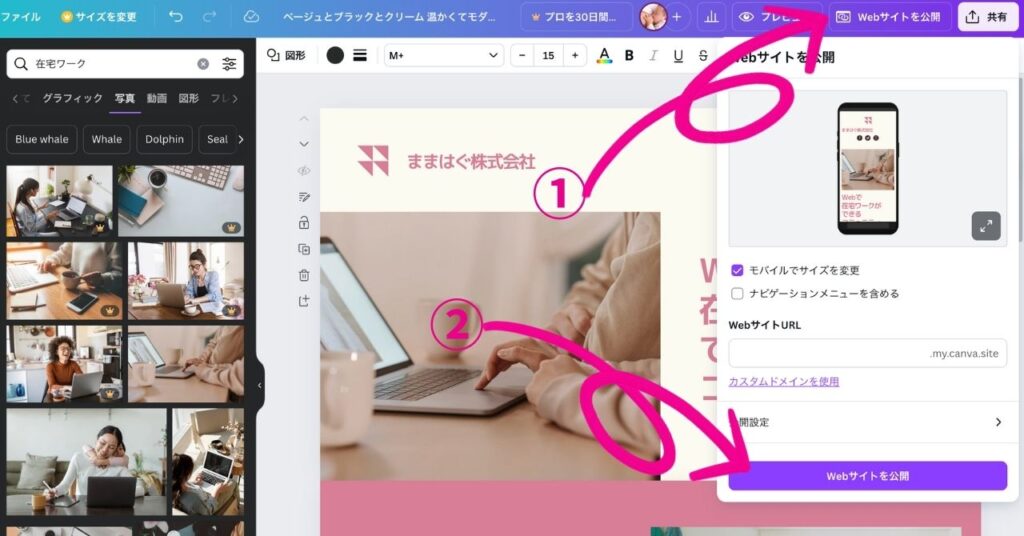Viewport: 1024px width, 536px height.
Task: Delete the page with trash icon
Action: (x=304, y=275)
